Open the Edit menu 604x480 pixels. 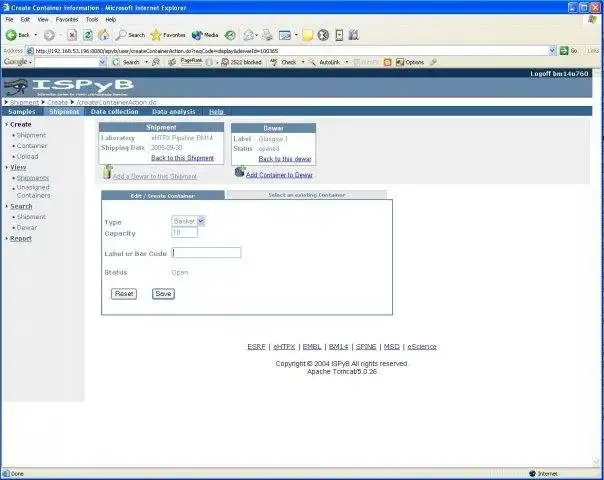pyautogui.click(x=25, y=19)
